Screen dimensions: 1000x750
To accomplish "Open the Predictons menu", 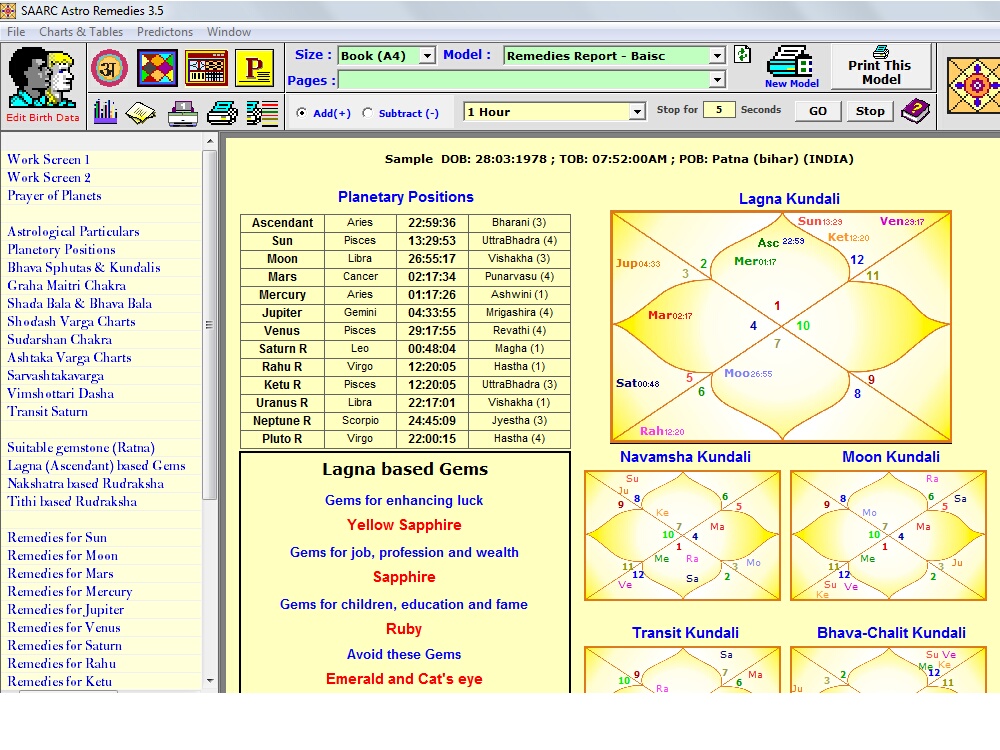I will click(x=165, y=32).
